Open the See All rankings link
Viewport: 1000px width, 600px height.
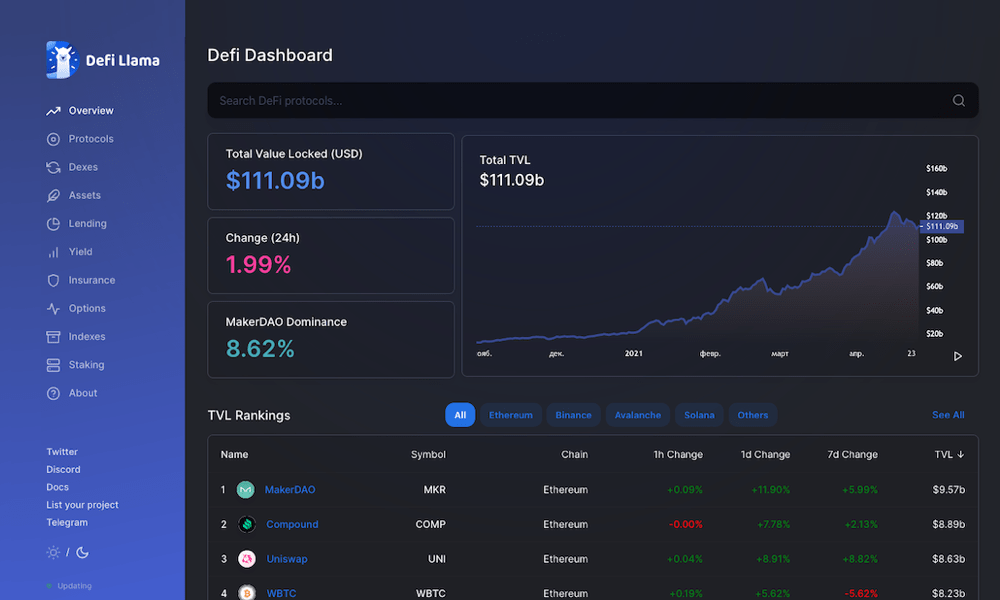click(x=948, y=415)
